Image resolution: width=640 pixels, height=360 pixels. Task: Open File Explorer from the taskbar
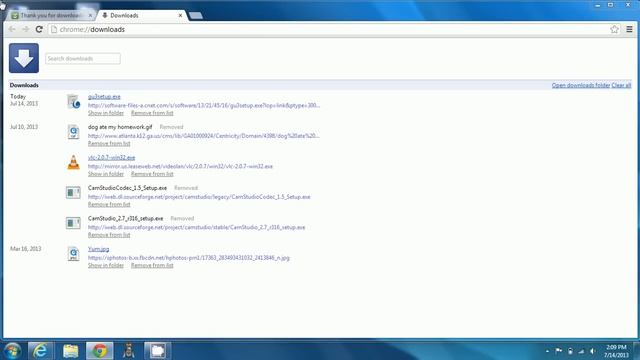tap(70, 351)
